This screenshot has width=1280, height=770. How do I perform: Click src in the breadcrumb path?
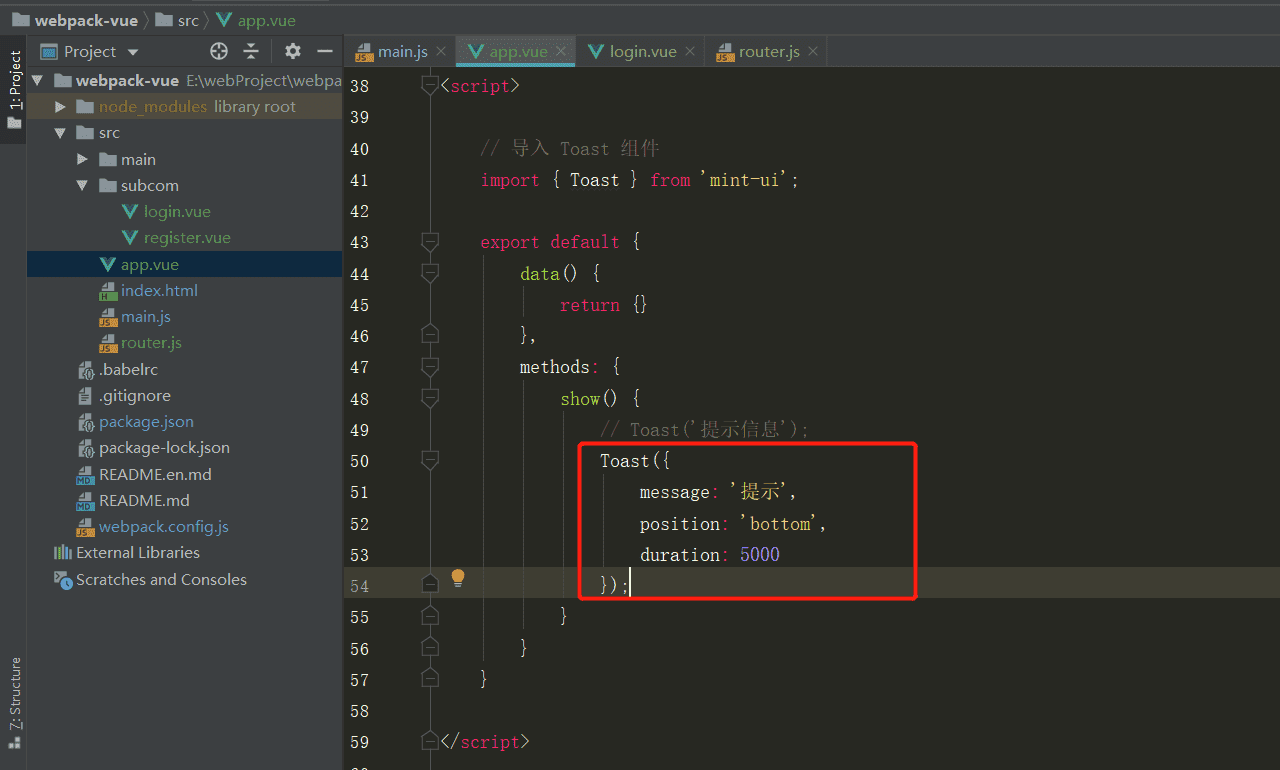coord(188,20)
